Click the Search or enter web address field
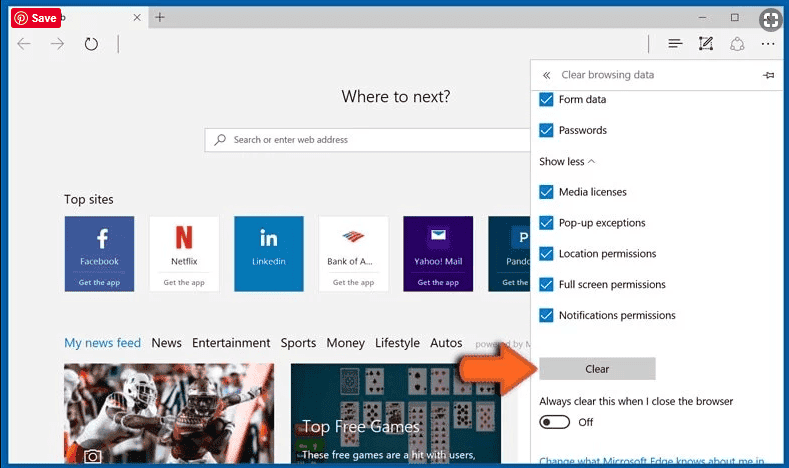Image resolution: width=789 pixels, height=468 pixels. pyautogui.click(x=367, y=139)
